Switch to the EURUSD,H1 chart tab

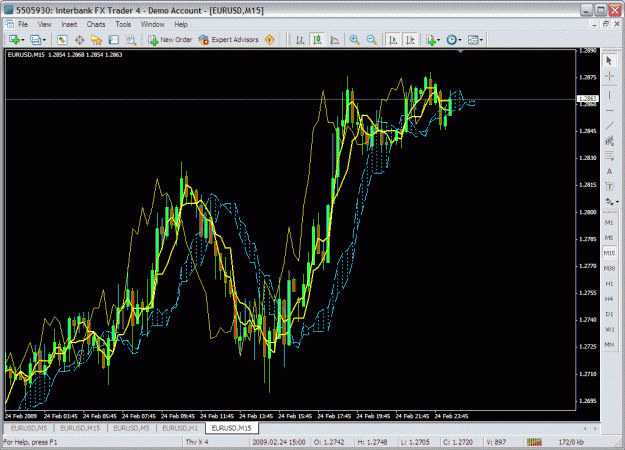click(x=180, y=428)
